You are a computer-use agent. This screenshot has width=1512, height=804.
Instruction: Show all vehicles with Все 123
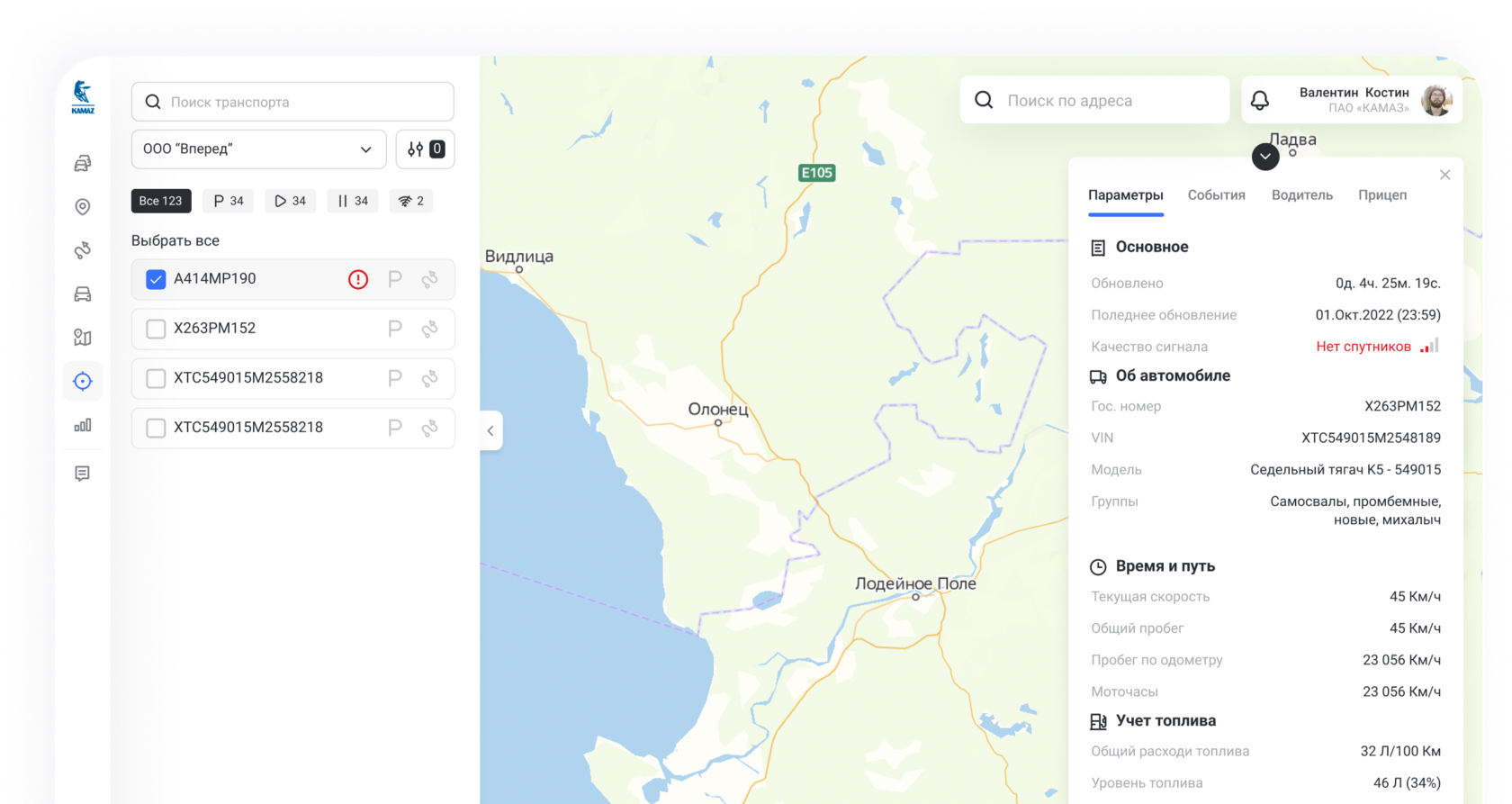point(161,201)
